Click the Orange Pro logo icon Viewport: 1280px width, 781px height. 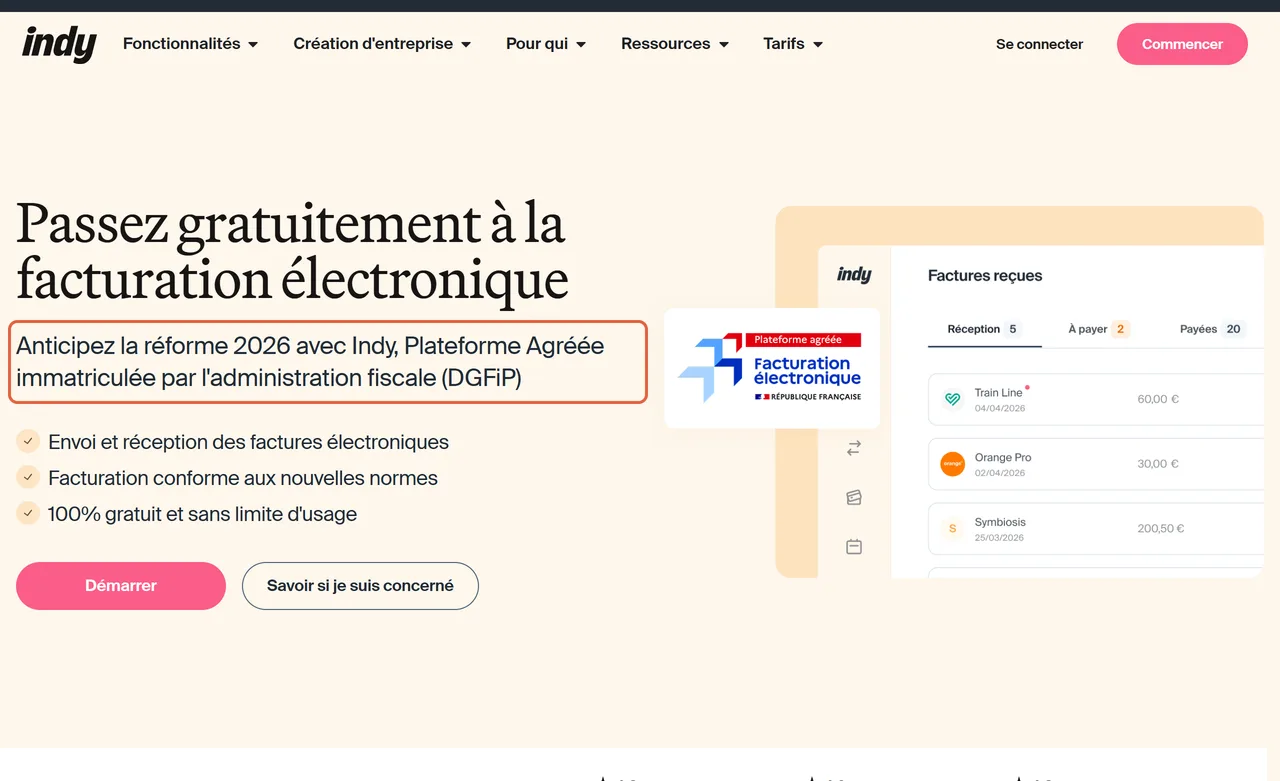(952, 464)
